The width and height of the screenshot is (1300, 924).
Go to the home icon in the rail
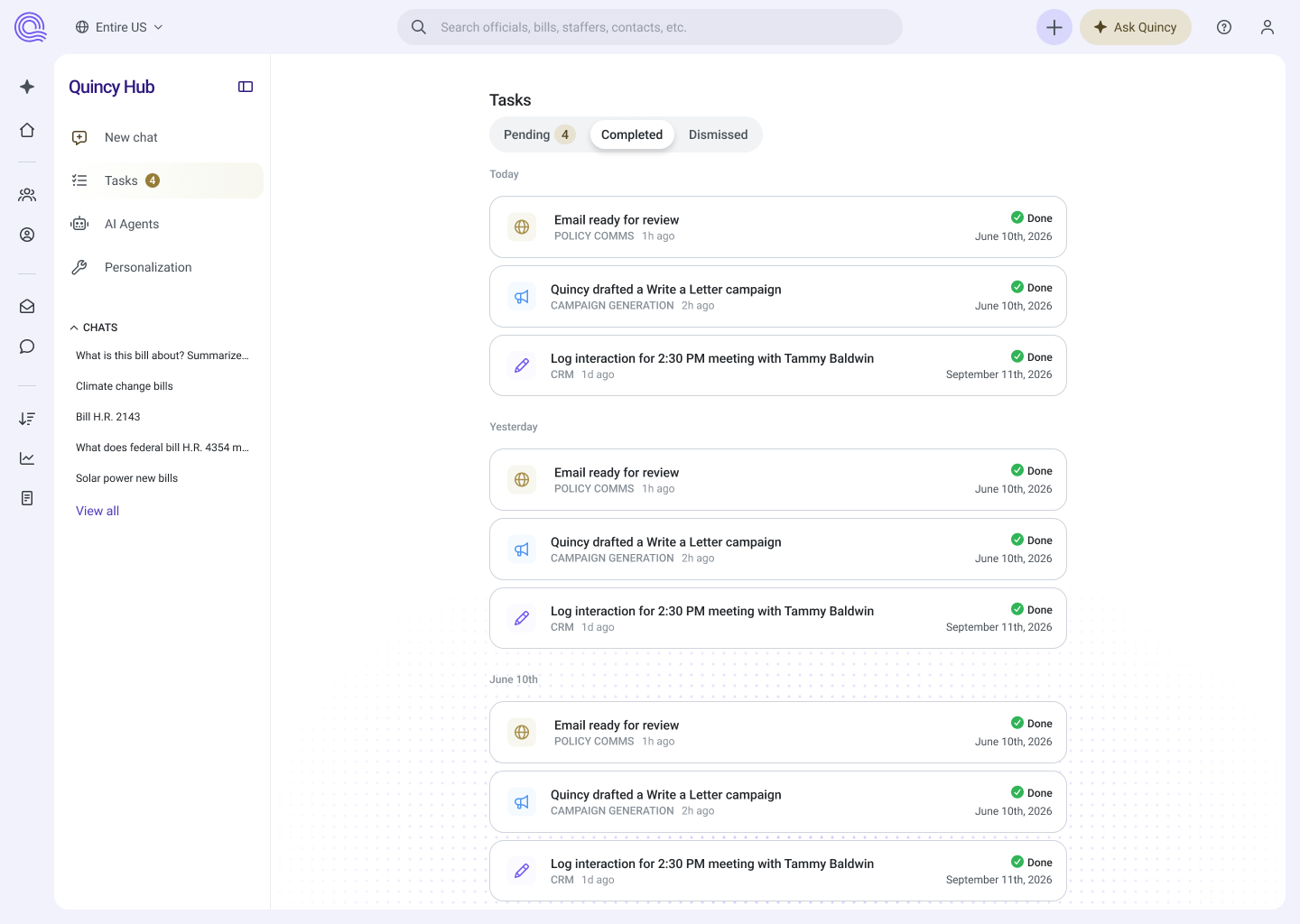pos(27,130)
